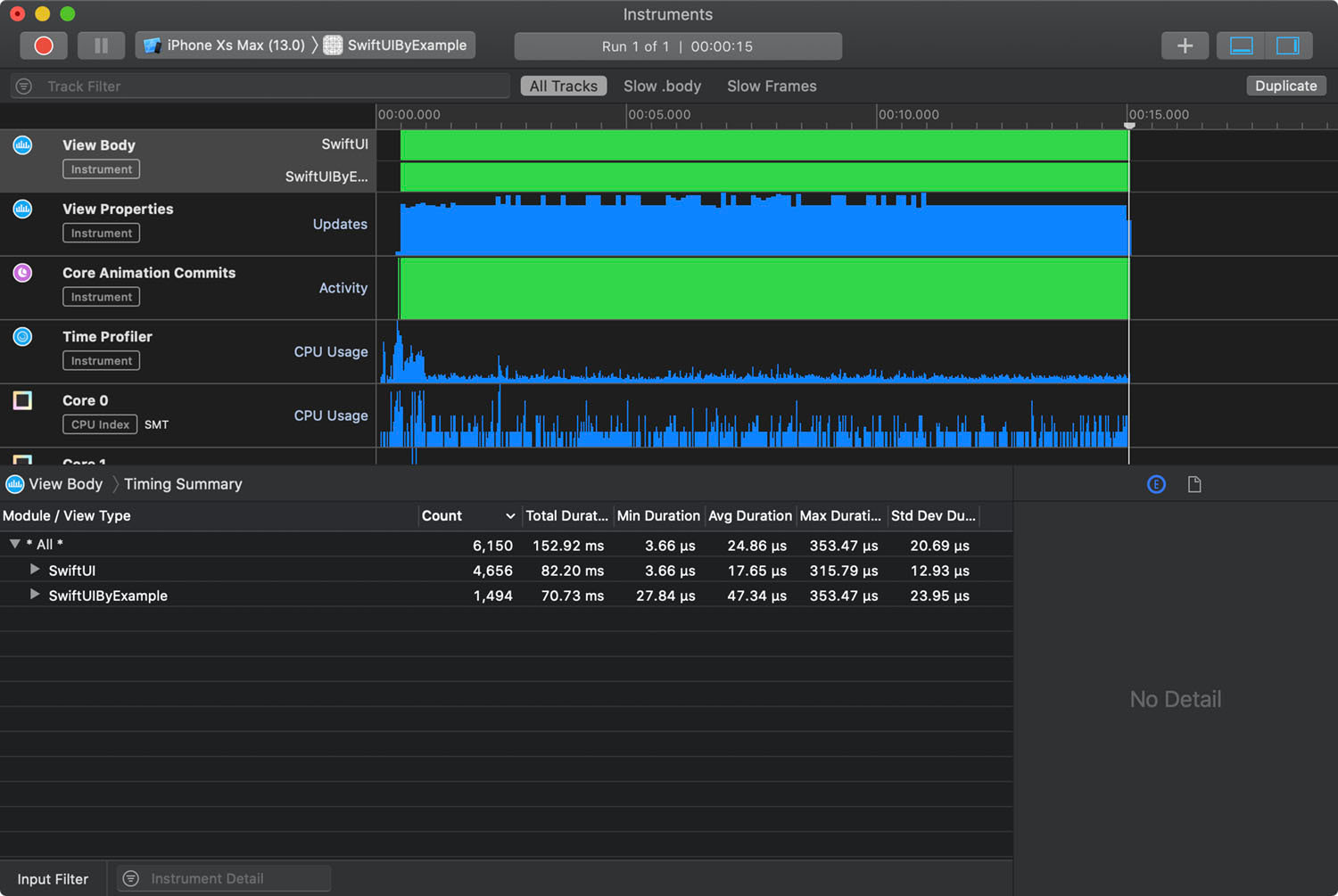1338x896 pixels.
Task: Start recording with the red record button
Action: point(44,45)
